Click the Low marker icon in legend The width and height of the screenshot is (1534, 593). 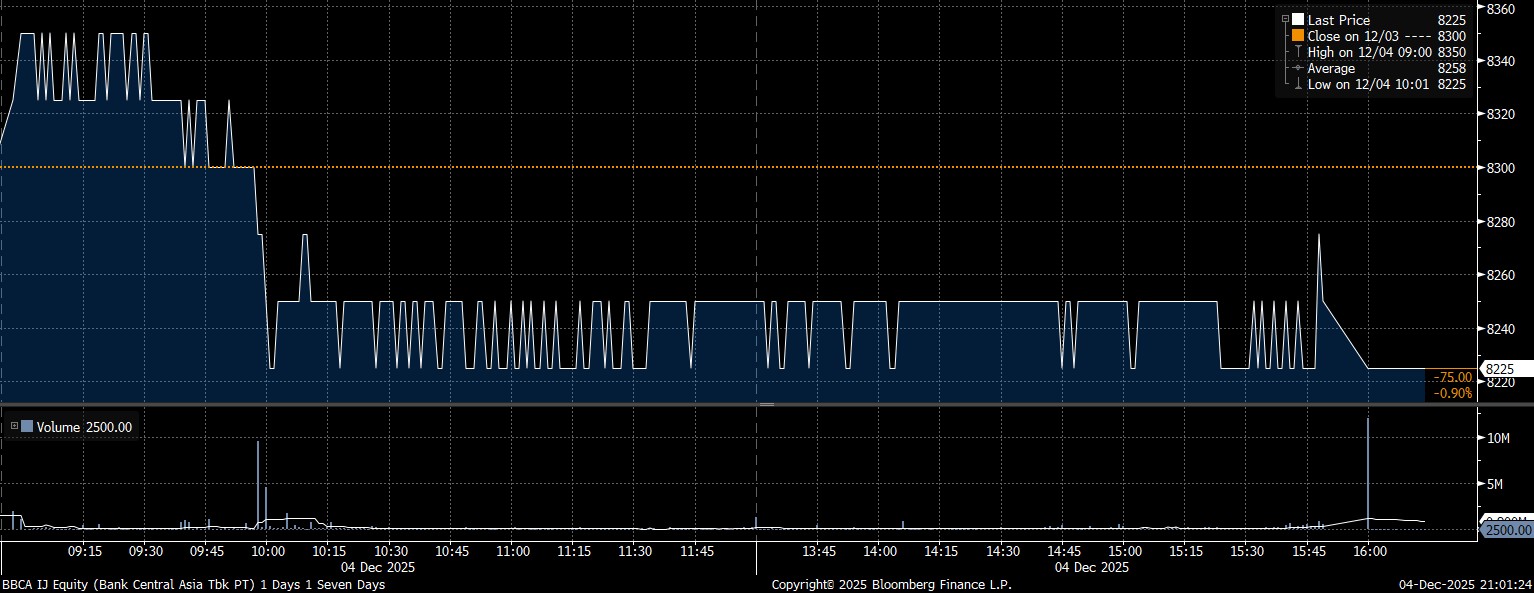(1298, 84)
